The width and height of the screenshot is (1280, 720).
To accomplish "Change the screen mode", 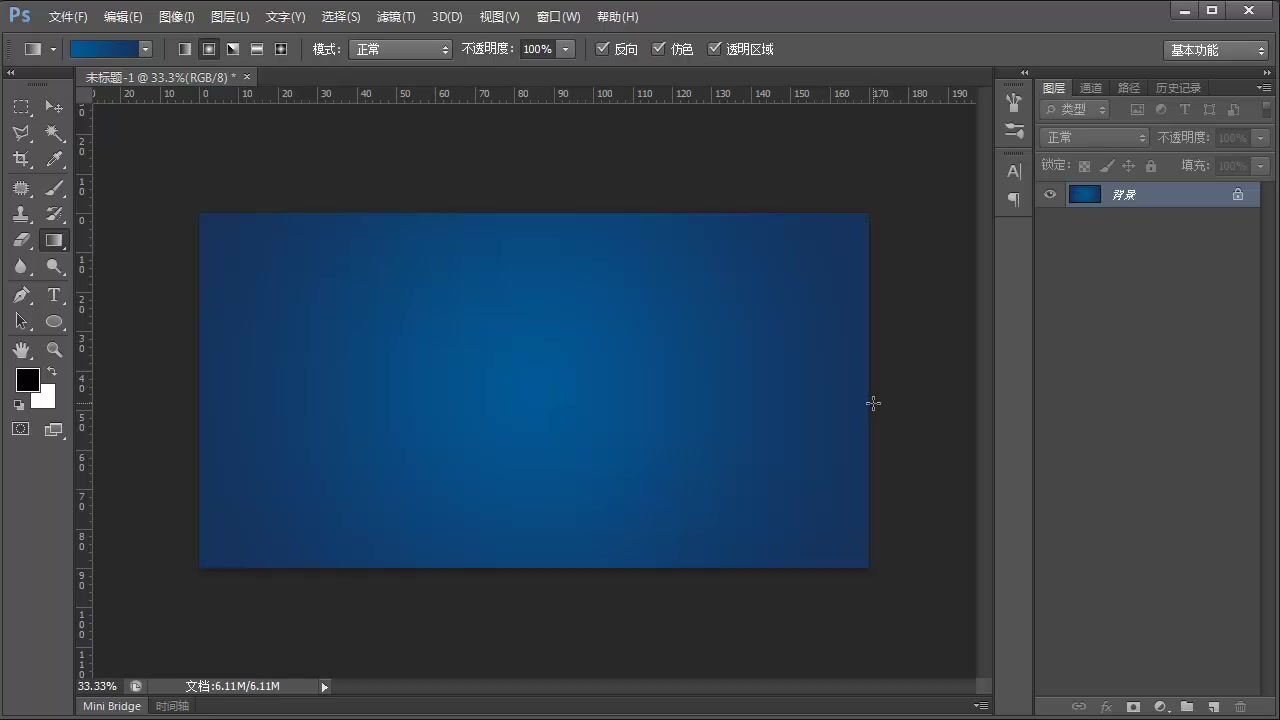I will 54,430.
